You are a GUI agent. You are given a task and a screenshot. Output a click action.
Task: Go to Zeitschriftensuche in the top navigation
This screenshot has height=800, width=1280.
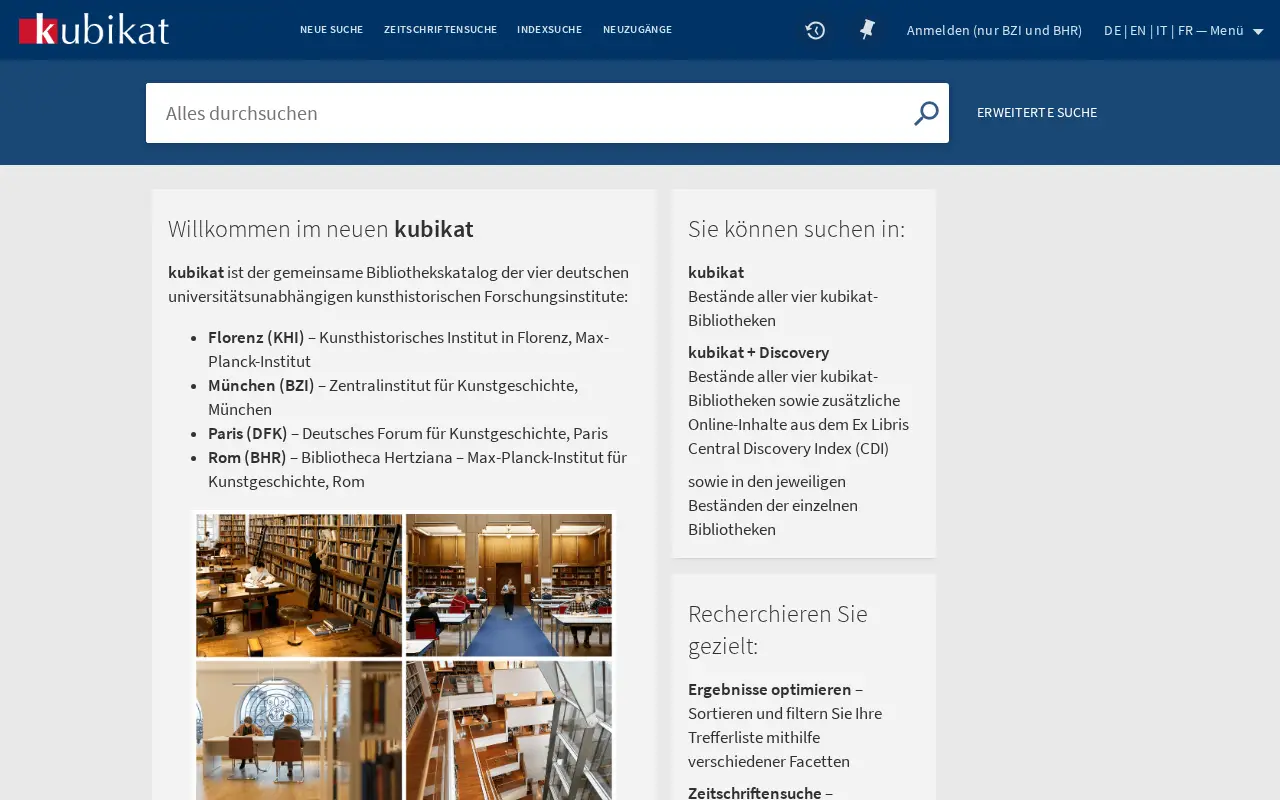pyautogui.click(x=440, y=30)
